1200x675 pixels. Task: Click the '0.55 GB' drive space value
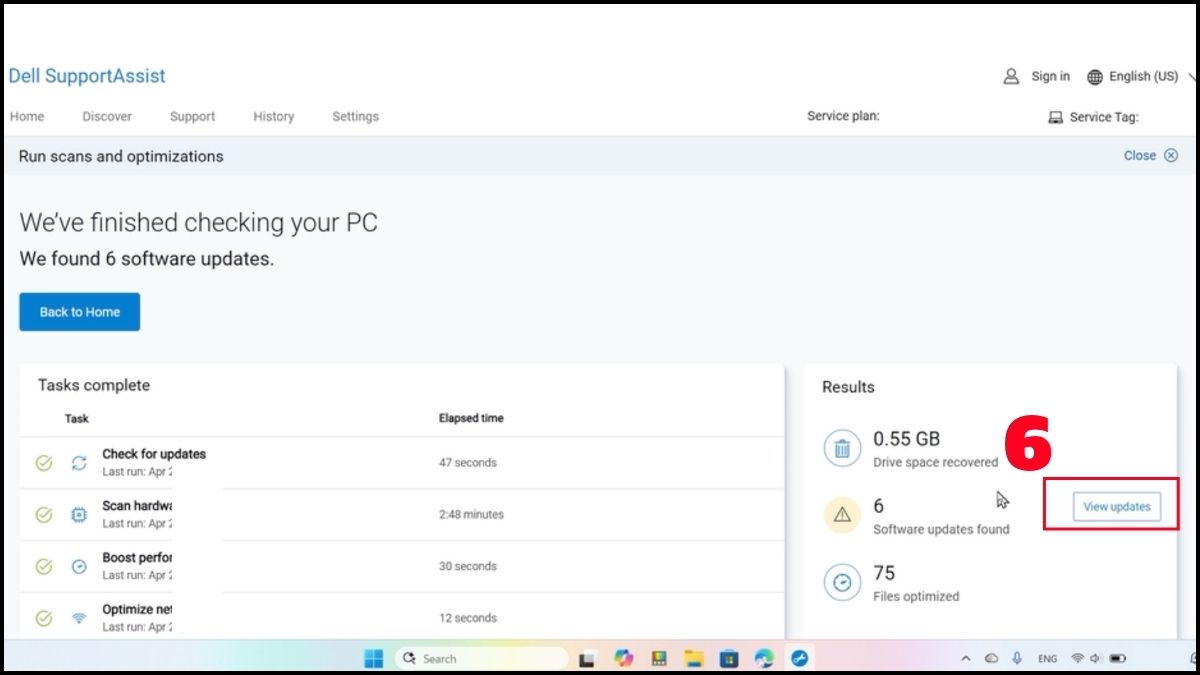point(906,439)
